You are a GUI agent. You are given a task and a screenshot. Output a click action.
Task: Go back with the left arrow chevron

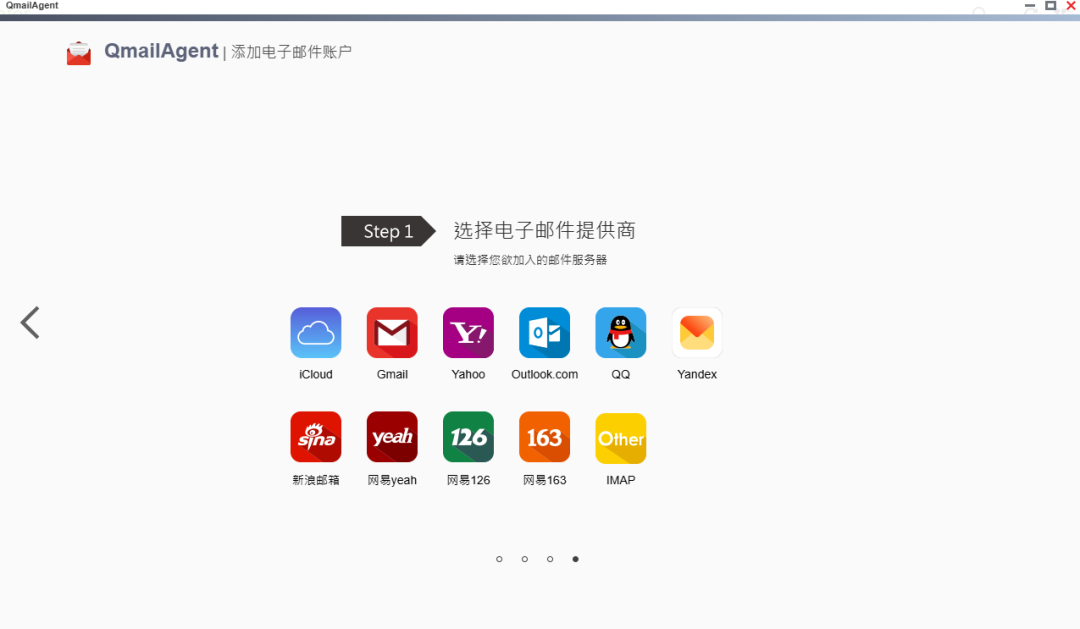[x=30, y=322]
